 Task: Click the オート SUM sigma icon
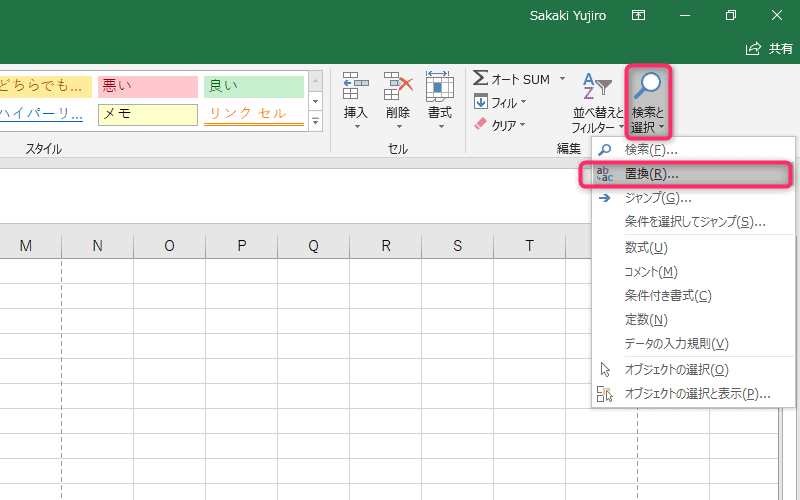point(480,78)
